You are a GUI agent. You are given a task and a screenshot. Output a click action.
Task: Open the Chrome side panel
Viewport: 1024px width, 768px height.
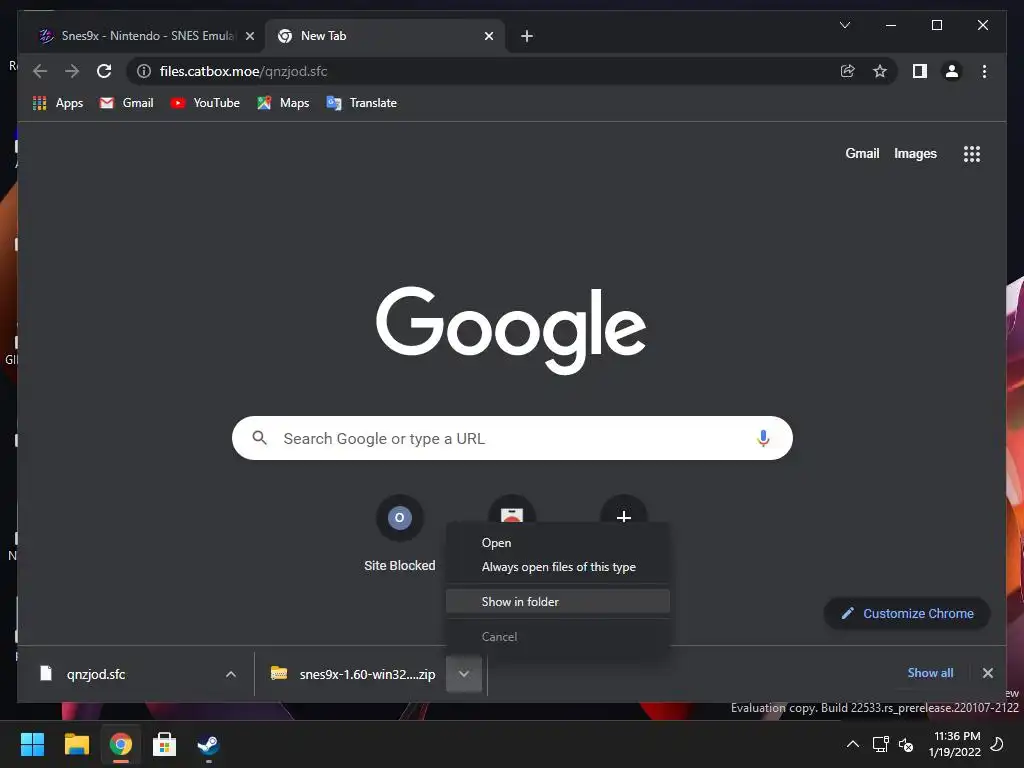click(x=920, y=71)
